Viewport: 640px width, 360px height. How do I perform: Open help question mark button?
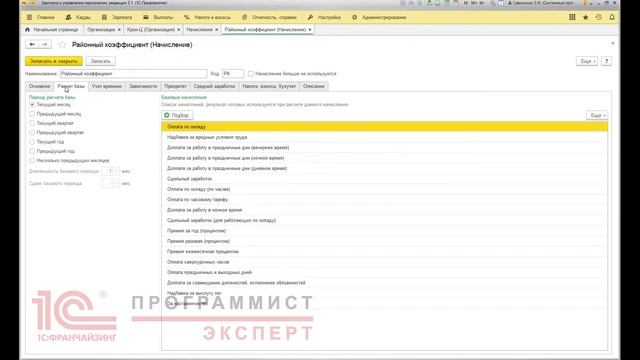(607, 61)
